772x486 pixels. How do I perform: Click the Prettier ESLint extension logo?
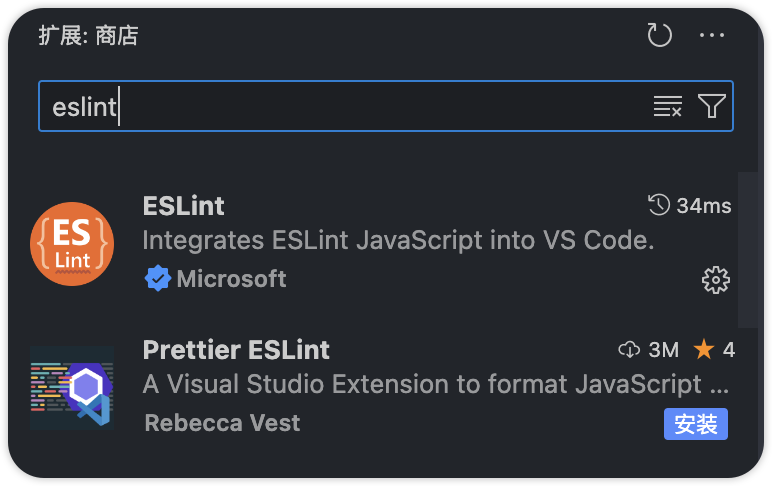72,387
